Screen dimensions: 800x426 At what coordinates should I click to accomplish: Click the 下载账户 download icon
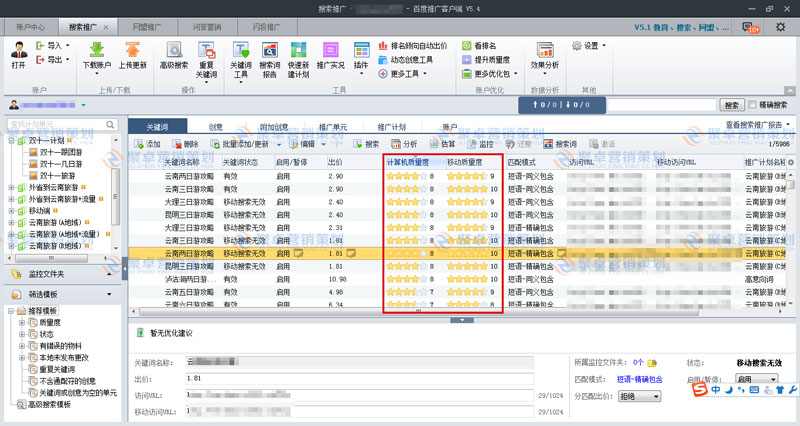(x=96, y=50)
